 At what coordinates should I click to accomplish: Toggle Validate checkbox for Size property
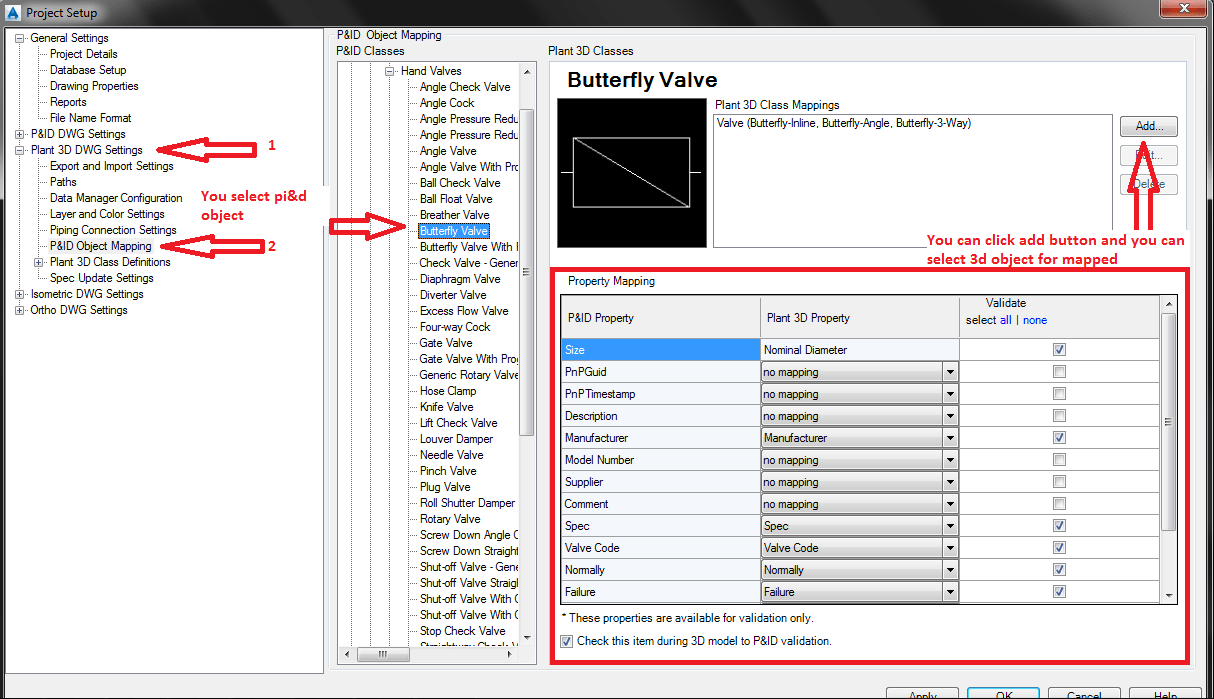[x=1059, y=350]
